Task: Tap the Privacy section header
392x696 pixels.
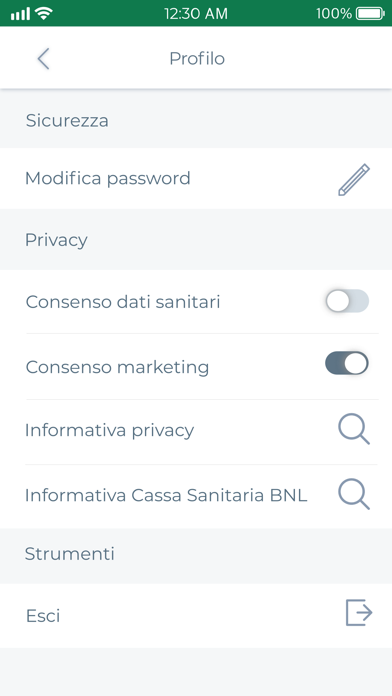Action: [x=56, y=240]
